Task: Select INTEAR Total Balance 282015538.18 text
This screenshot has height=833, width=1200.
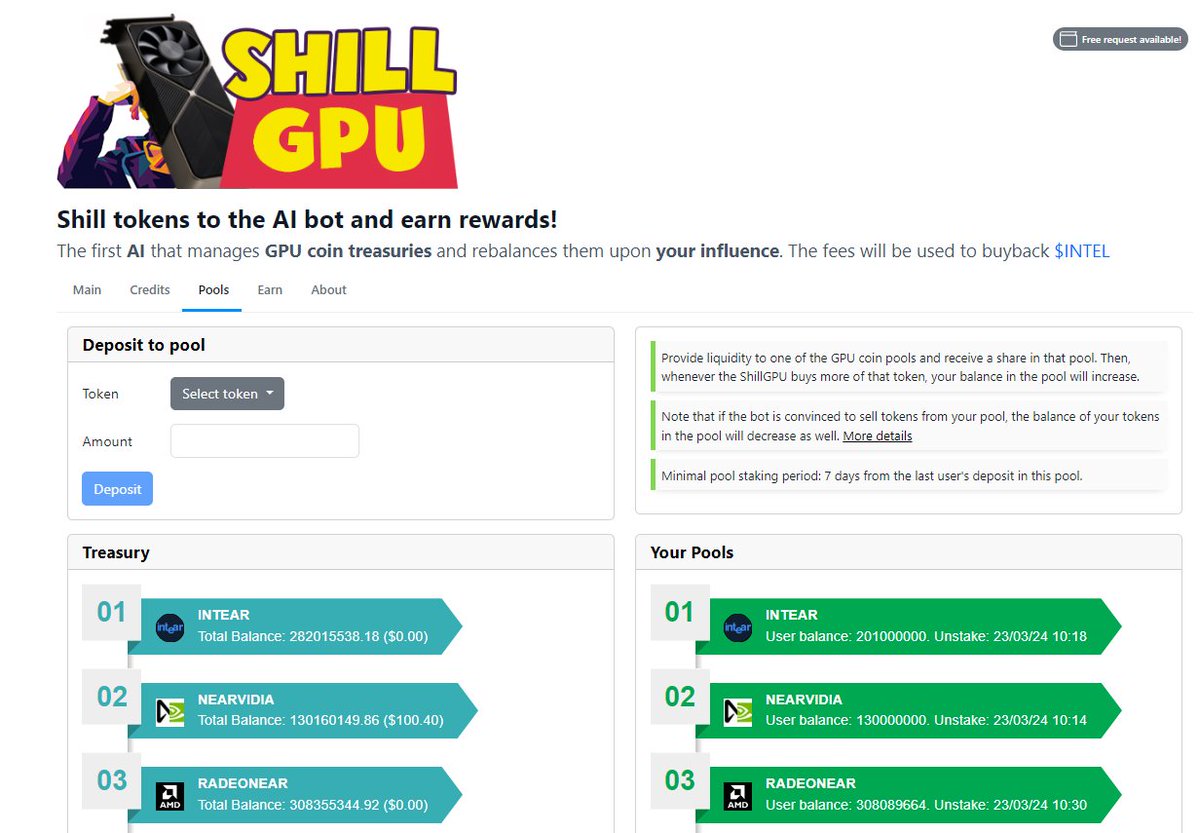Action: point(313,636)
